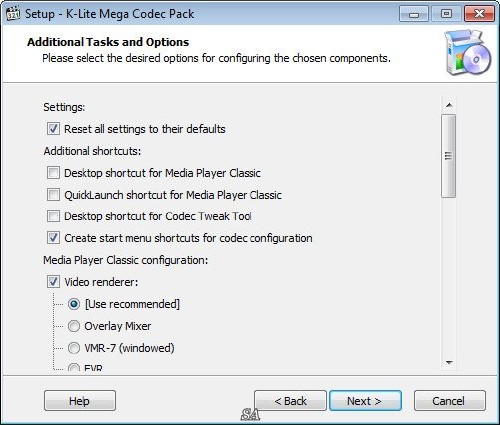Go to previous page with < Back
The height and width of the screenshot is (425, 500).
(290, 401)
